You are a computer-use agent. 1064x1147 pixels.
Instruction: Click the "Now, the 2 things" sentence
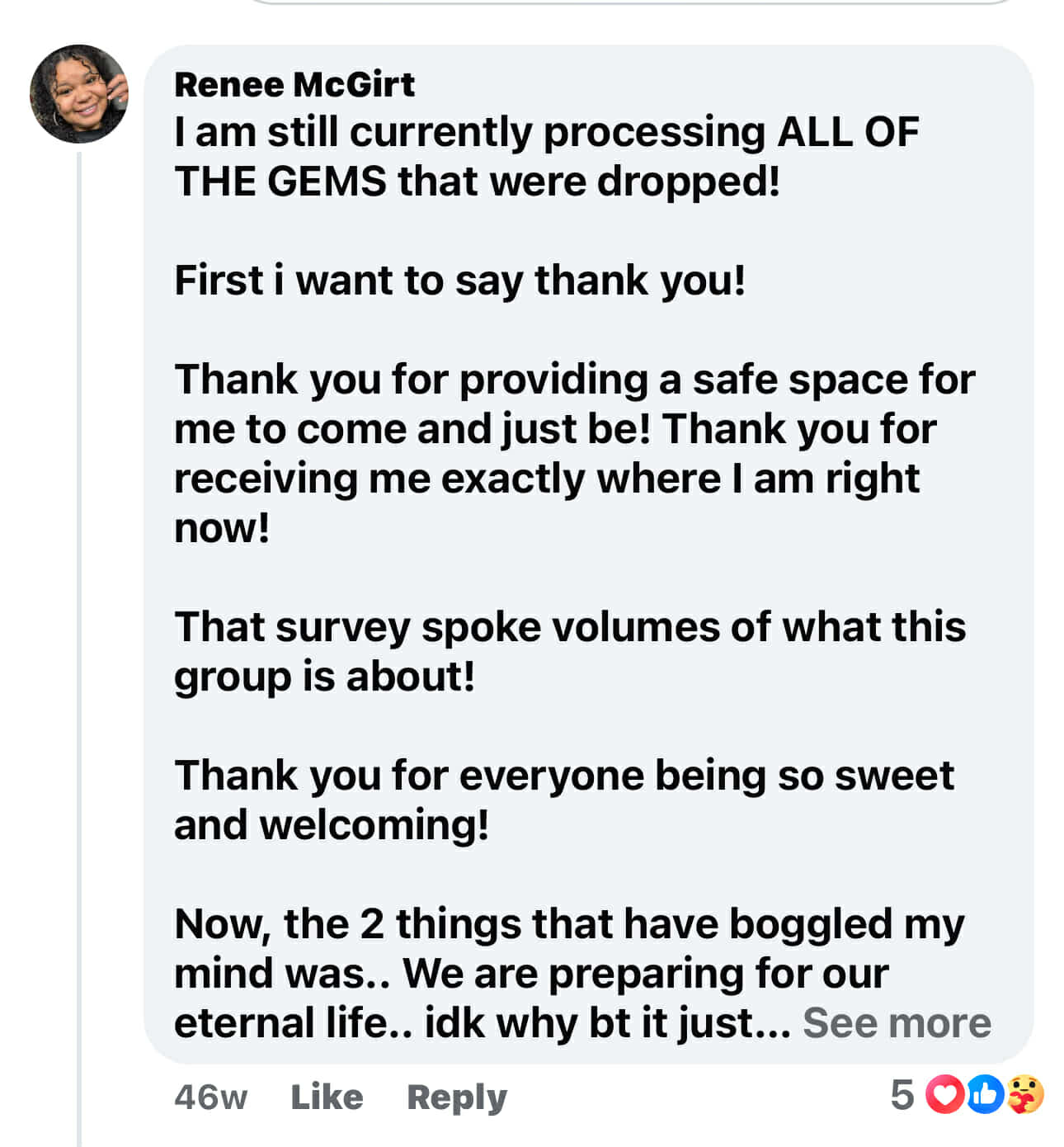click(x=569, y=924)
